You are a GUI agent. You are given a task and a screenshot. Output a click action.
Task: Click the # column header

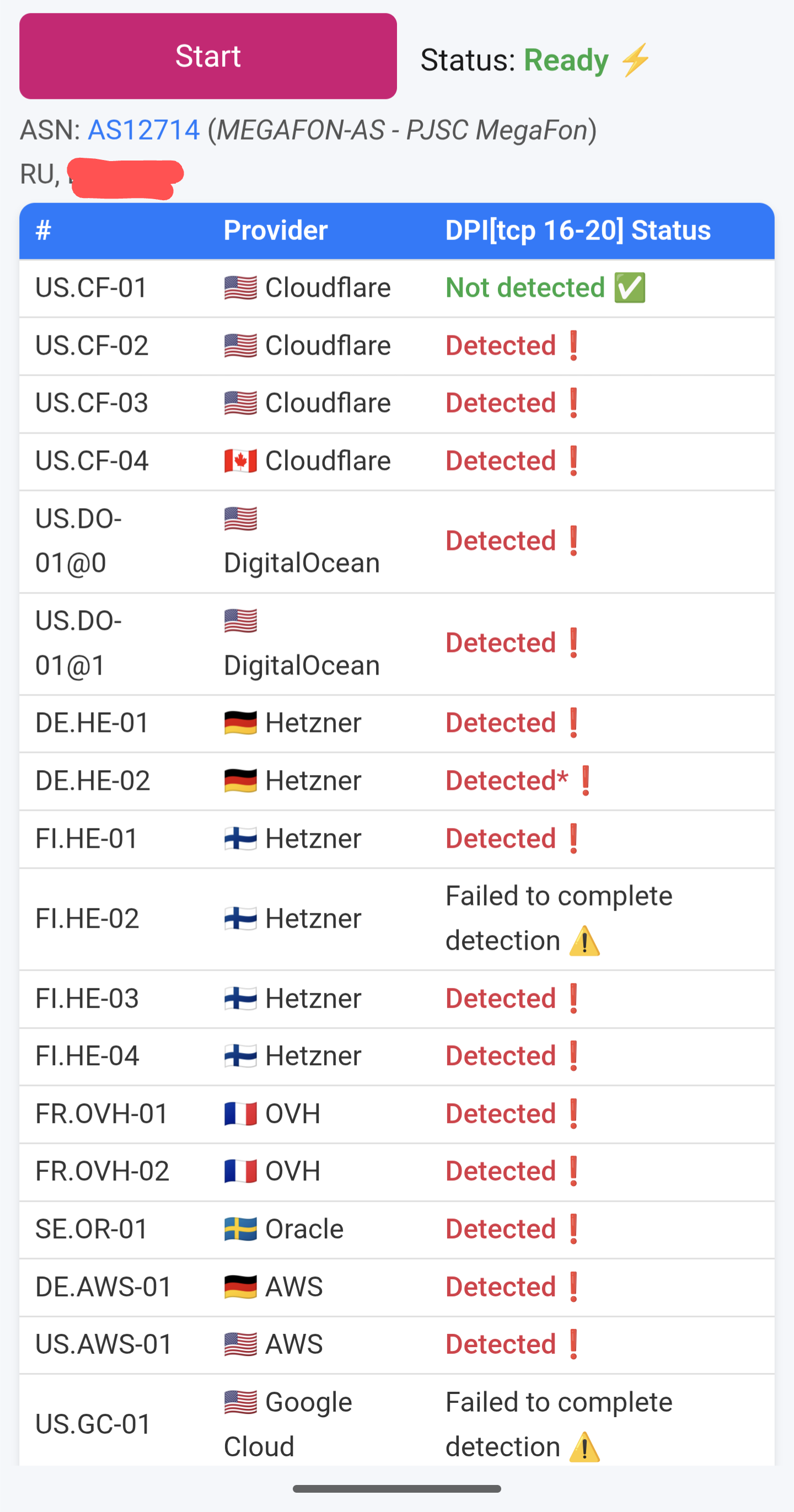[x=44, y=230]
